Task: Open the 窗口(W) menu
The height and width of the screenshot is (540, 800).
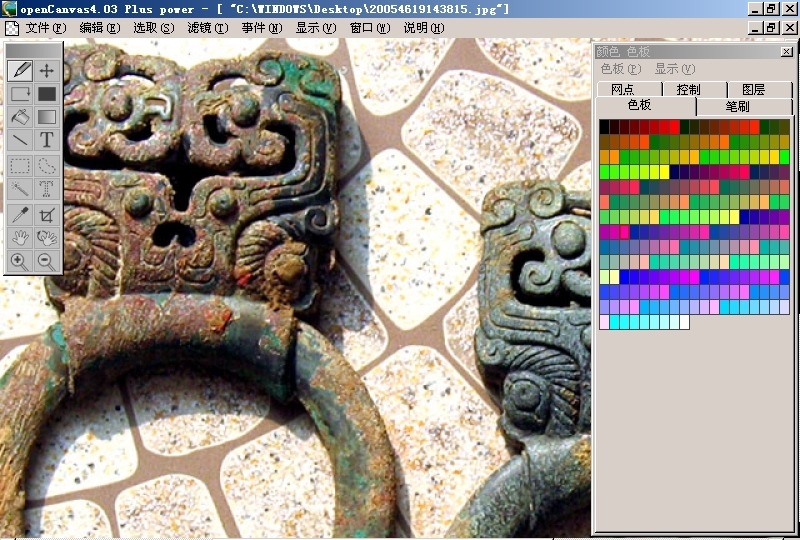Action: [x=370, y=28]
